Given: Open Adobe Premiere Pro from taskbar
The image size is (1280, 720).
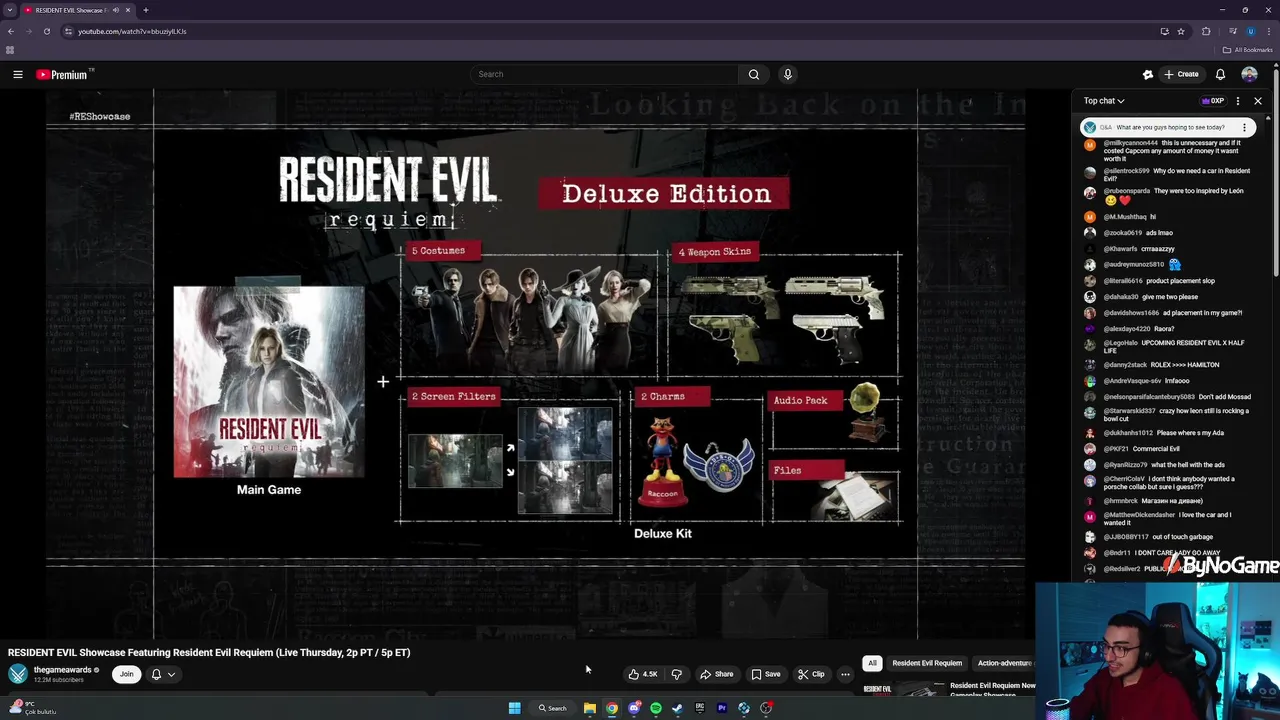Looking at the screenshot, I should pyautogui.click(x=722, y=708).
